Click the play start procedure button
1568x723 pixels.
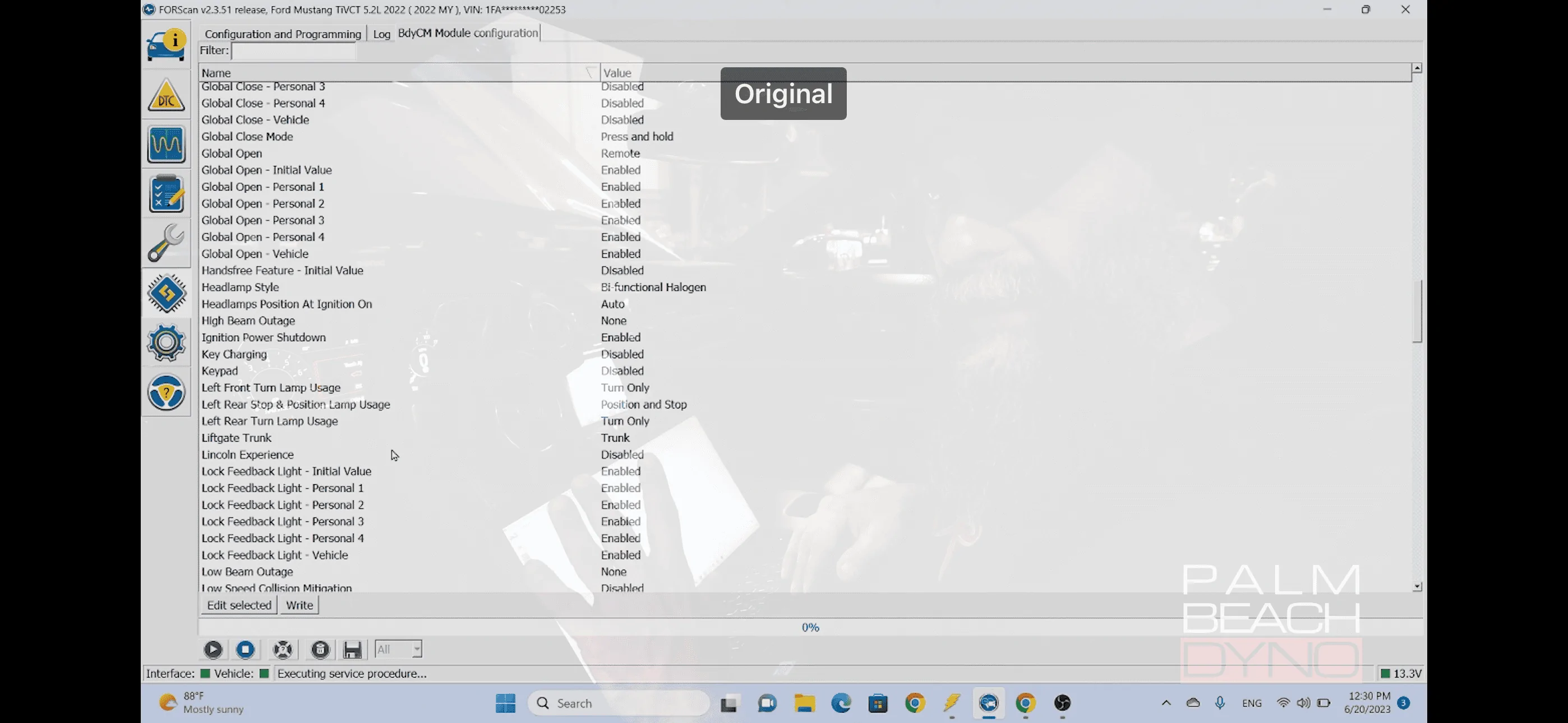[x=213, y=650]
